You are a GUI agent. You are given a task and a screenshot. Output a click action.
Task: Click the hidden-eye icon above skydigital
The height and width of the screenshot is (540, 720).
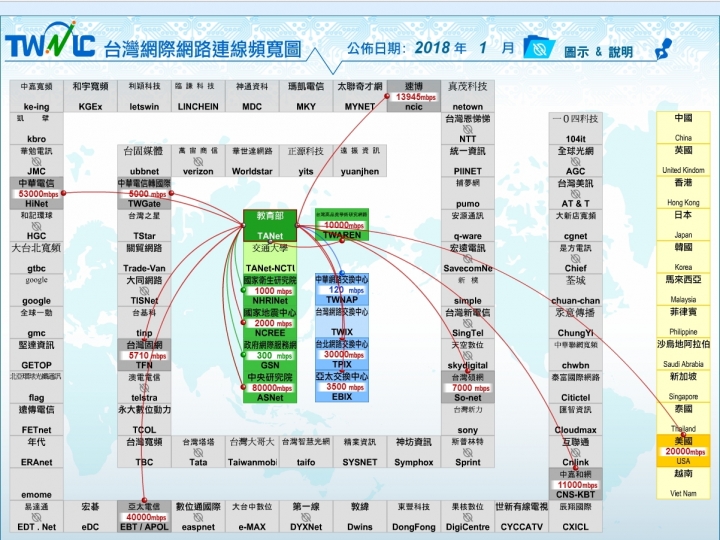467,355
